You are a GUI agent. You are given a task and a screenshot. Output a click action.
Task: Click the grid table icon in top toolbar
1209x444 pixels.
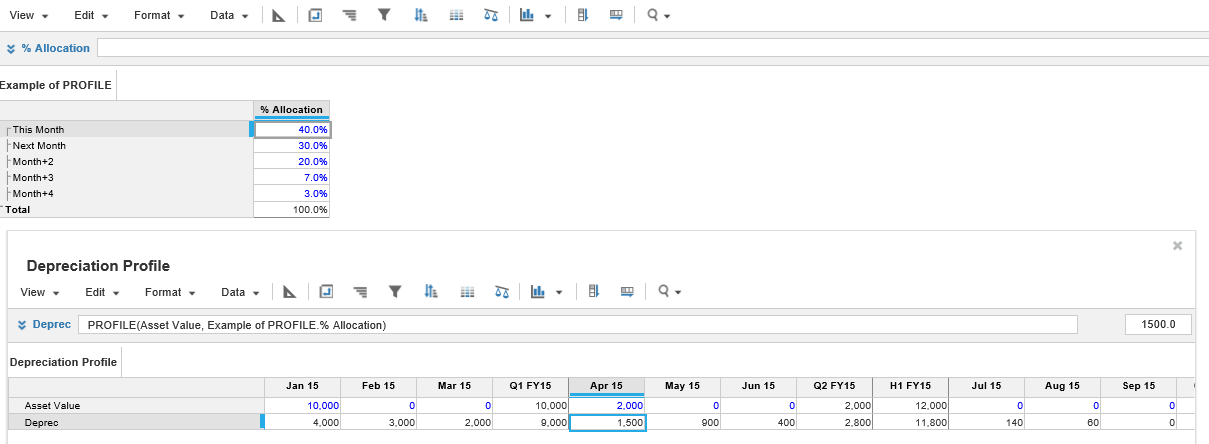(455, 16)
